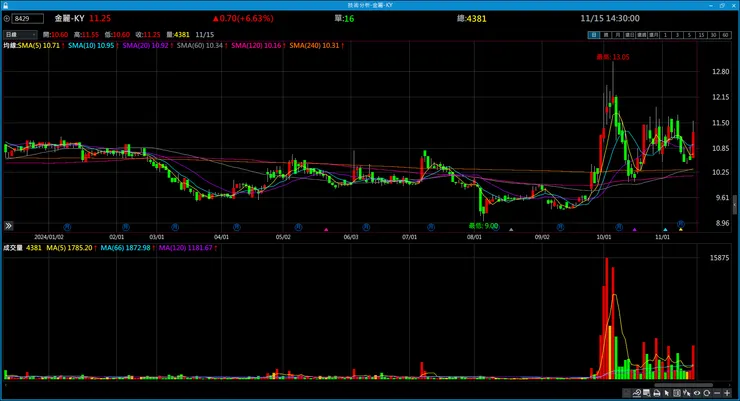Click the SMA(60) 10.34 label

(200, 45)
